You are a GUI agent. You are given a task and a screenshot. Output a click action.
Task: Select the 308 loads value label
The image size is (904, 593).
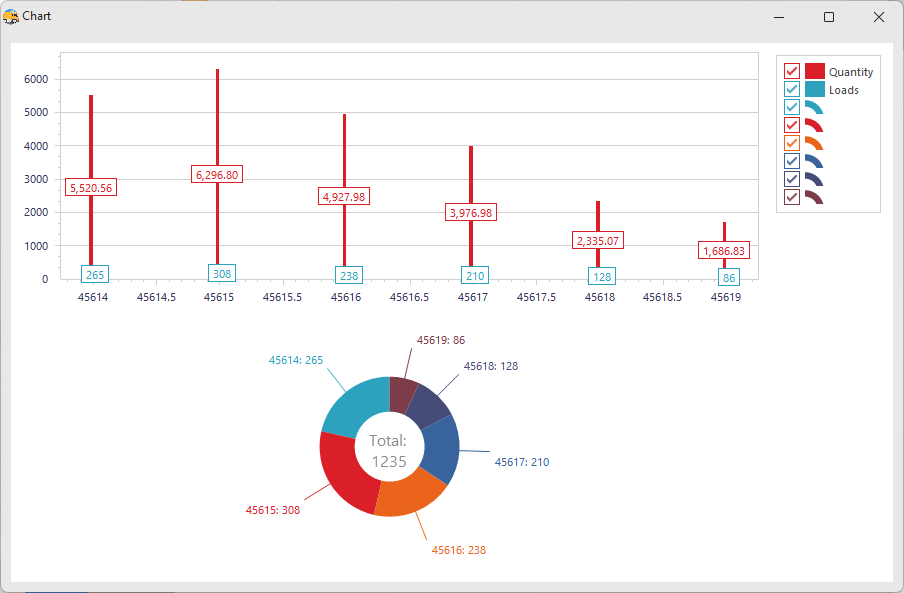pos(221,274)
